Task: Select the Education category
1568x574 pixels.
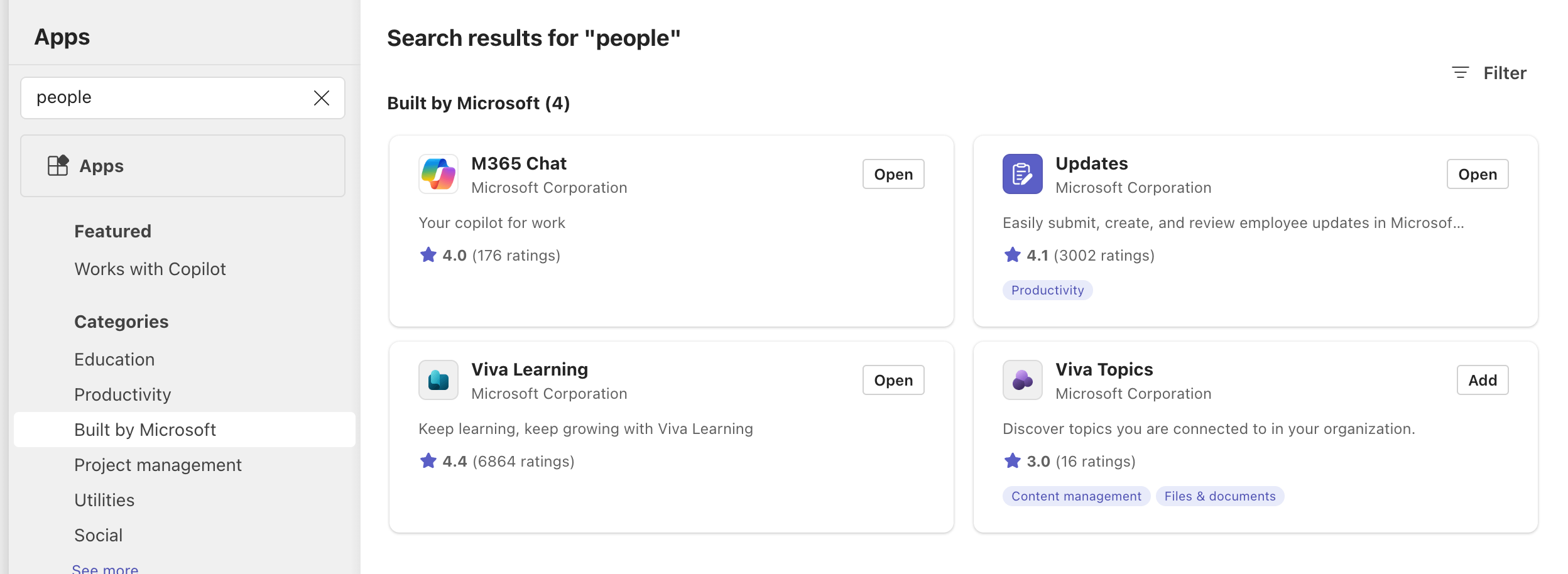Action: click(x=114, y=359)
